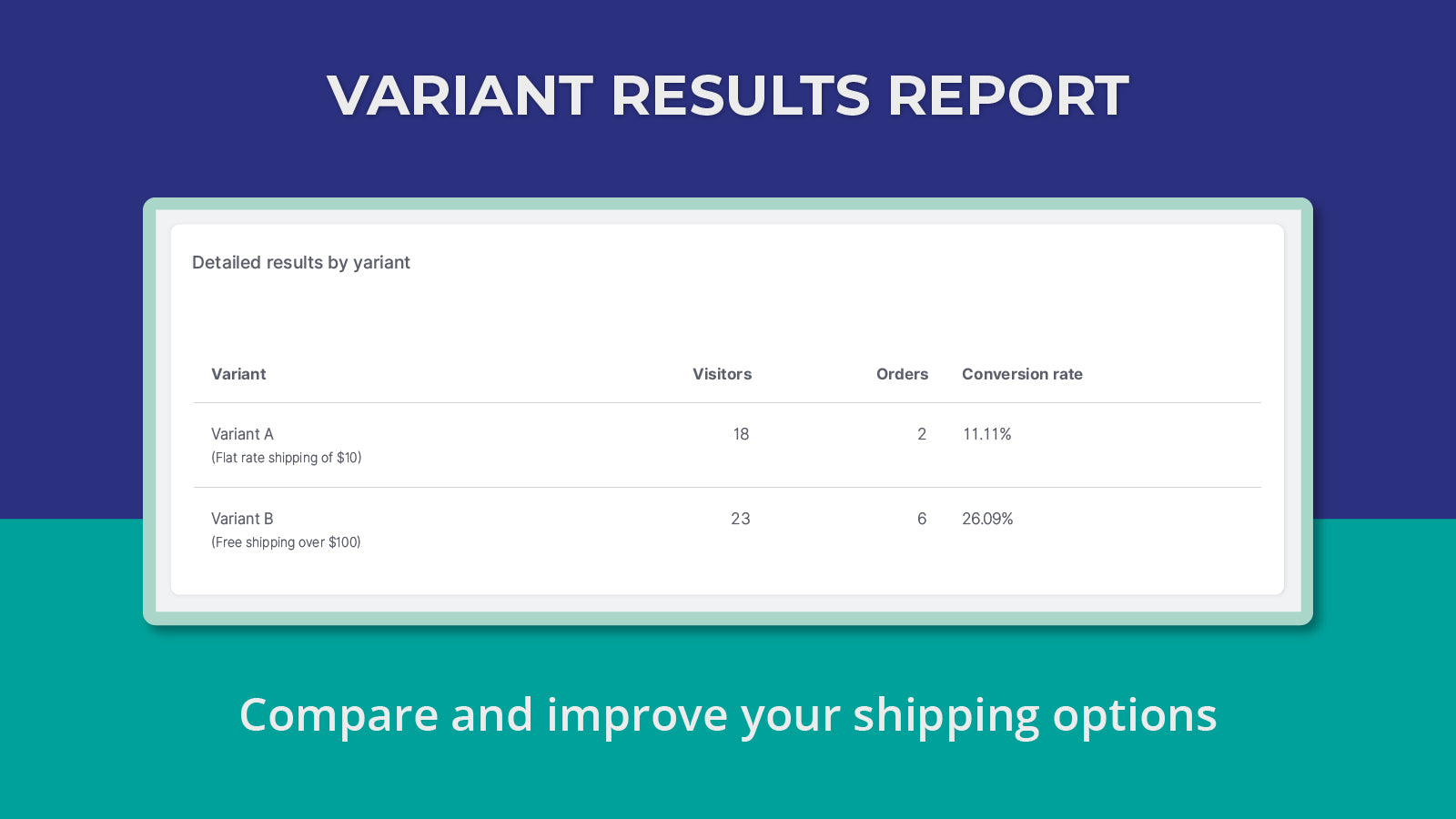The image size is (1456, 819).
Task: Select the Variant B row name
Action: point(242,519)
